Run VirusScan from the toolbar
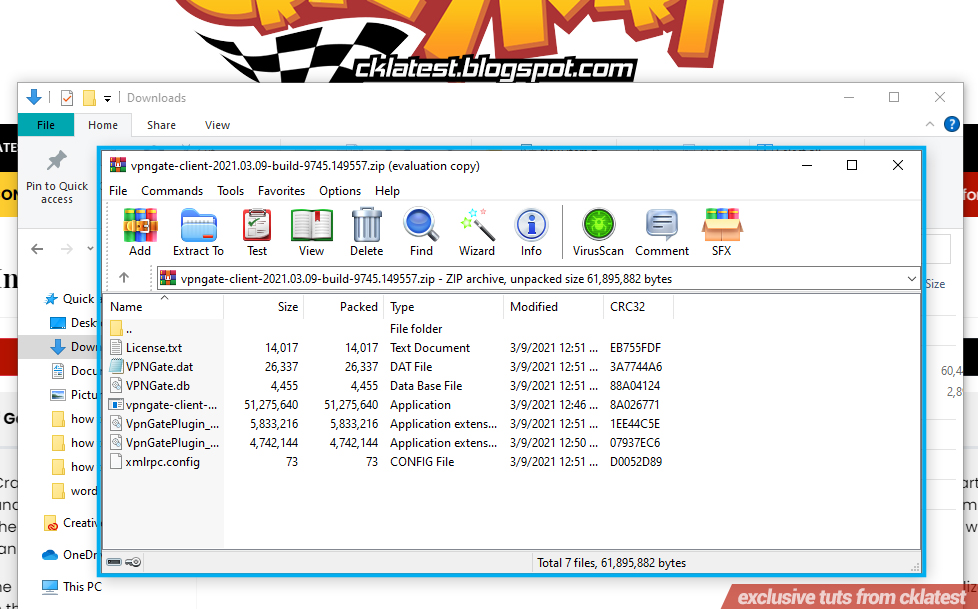978x609 pixels. [x=598, y=225]
